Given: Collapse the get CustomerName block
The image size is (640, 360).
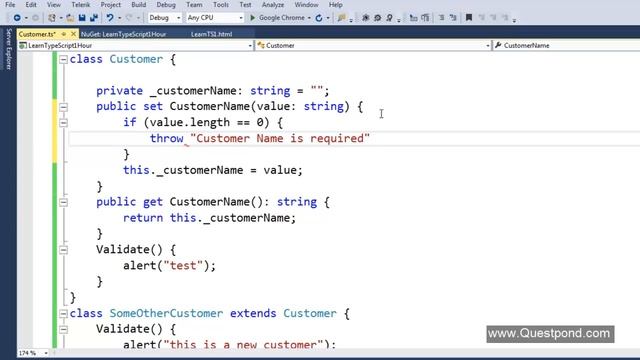Looking at the screenshot, I should [x=63, y=202].
